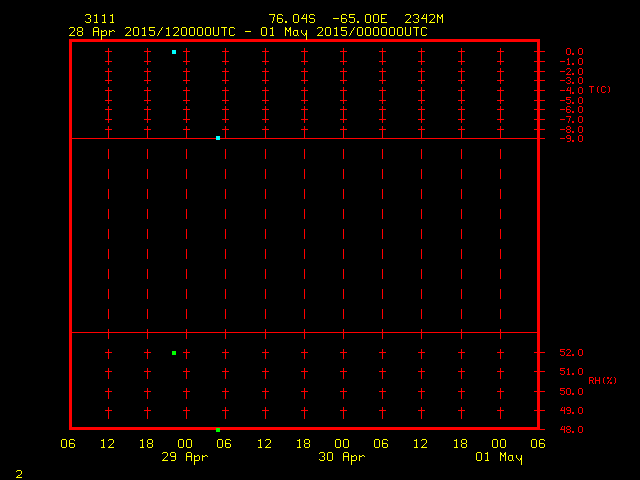640x480 pixels.
Task: Select the "-5.0" temperature tick label
Action: pyautogui.click(x=571, y=100)
